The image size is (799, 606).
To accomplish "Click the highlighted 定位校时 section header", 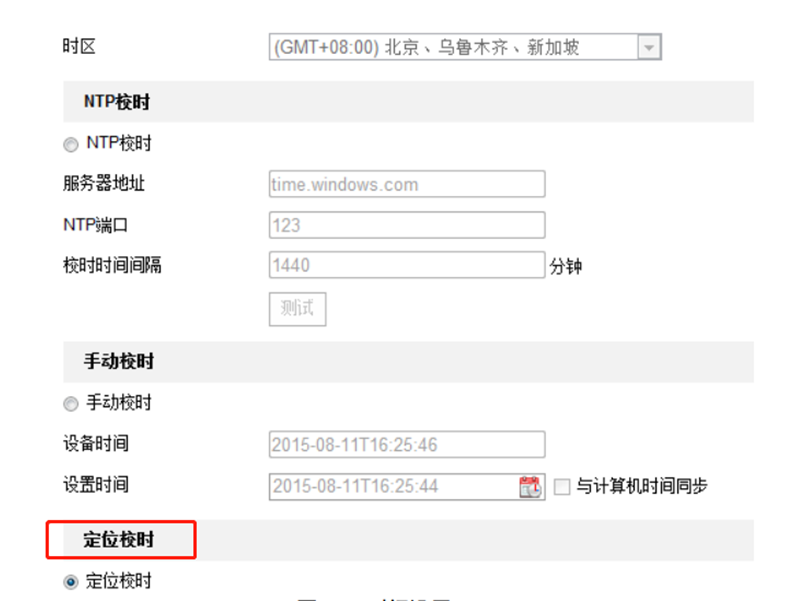I will point(119,541).
